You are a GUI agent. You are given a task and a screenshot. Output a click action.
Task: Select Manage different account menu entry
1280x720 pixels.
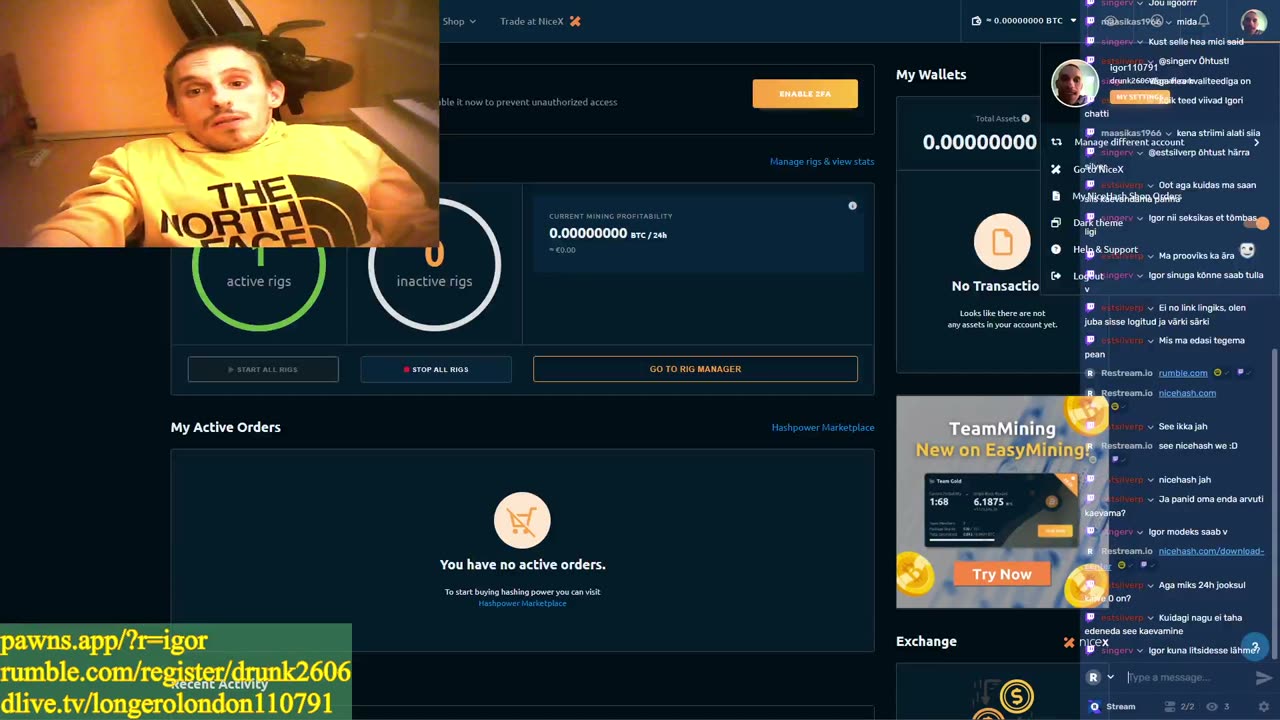click(x=1129, y=142)
